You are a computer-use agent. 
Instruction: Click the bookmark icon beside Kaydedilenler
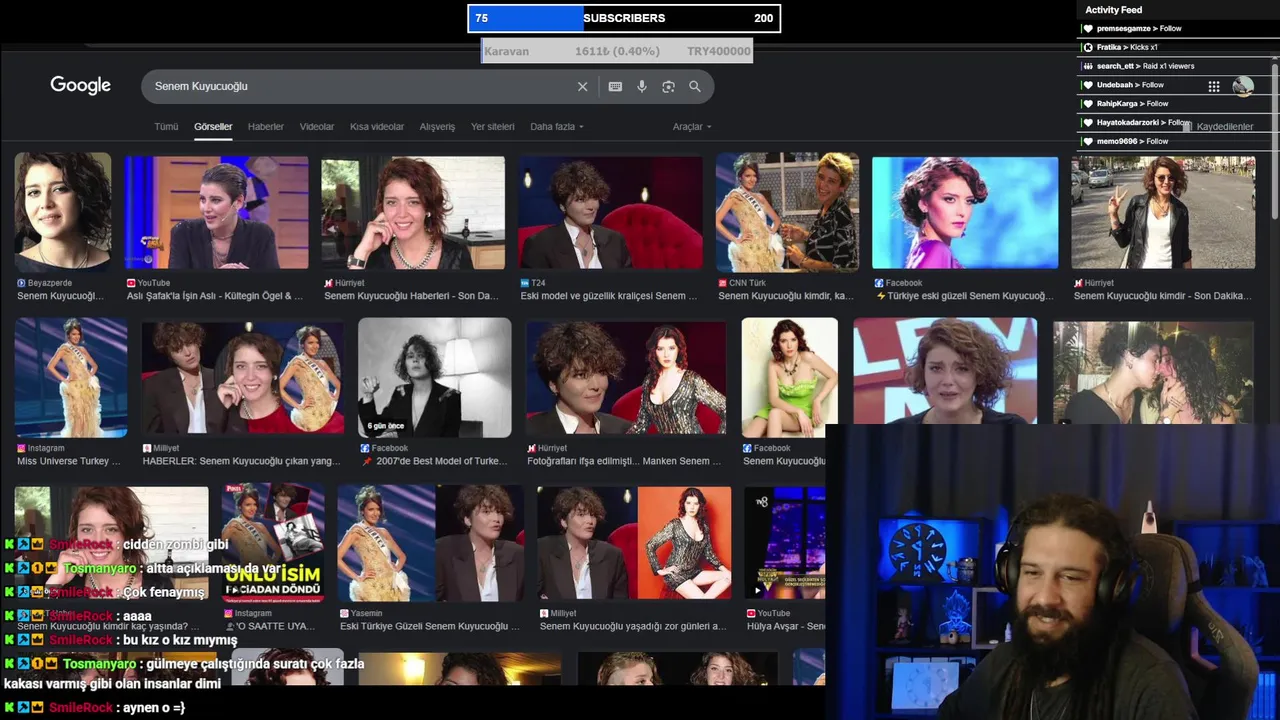1186,125
